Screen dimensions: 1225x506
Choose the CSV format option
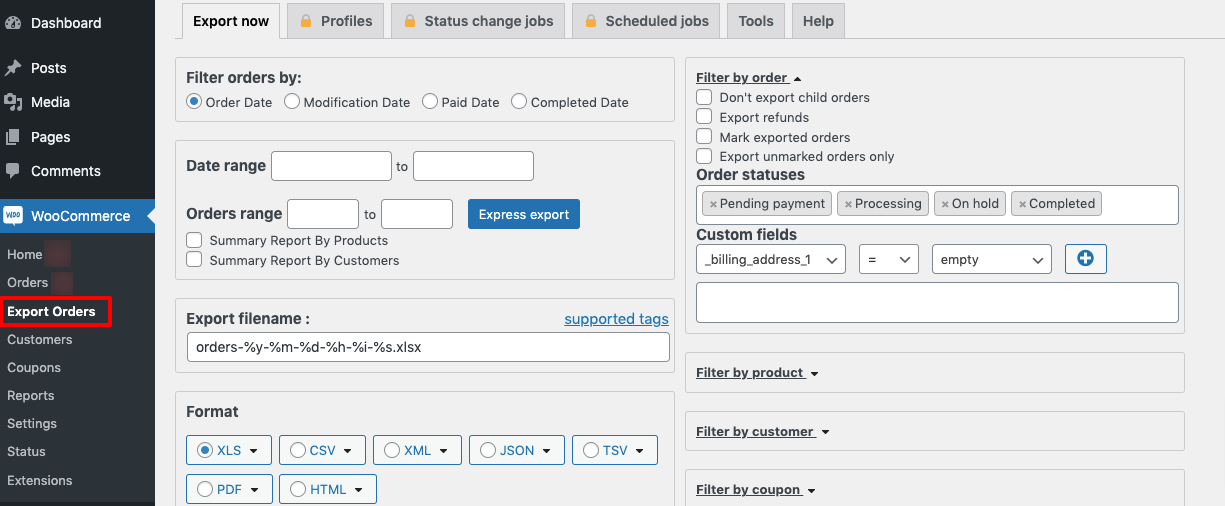click(x=298, y=450)
